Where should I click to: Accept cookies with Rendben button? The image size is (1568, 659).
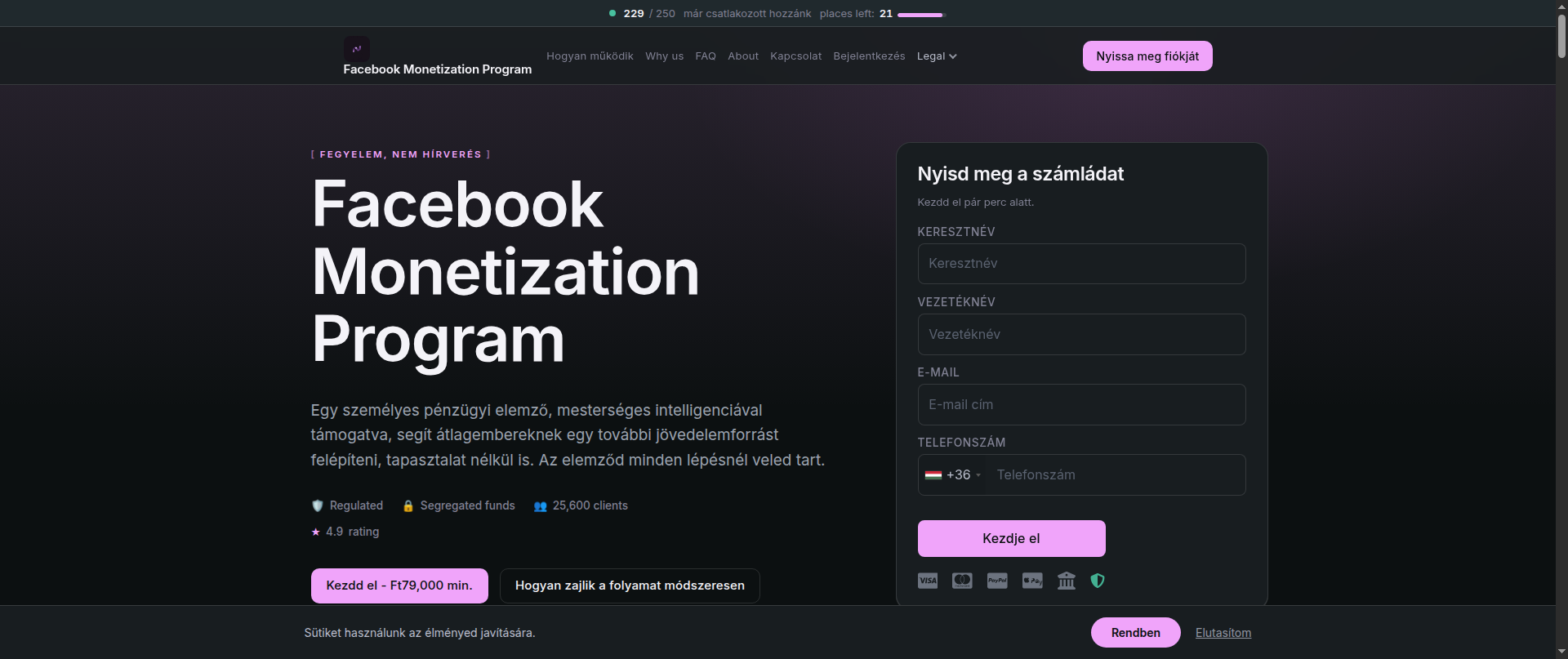coord(1135,633)
